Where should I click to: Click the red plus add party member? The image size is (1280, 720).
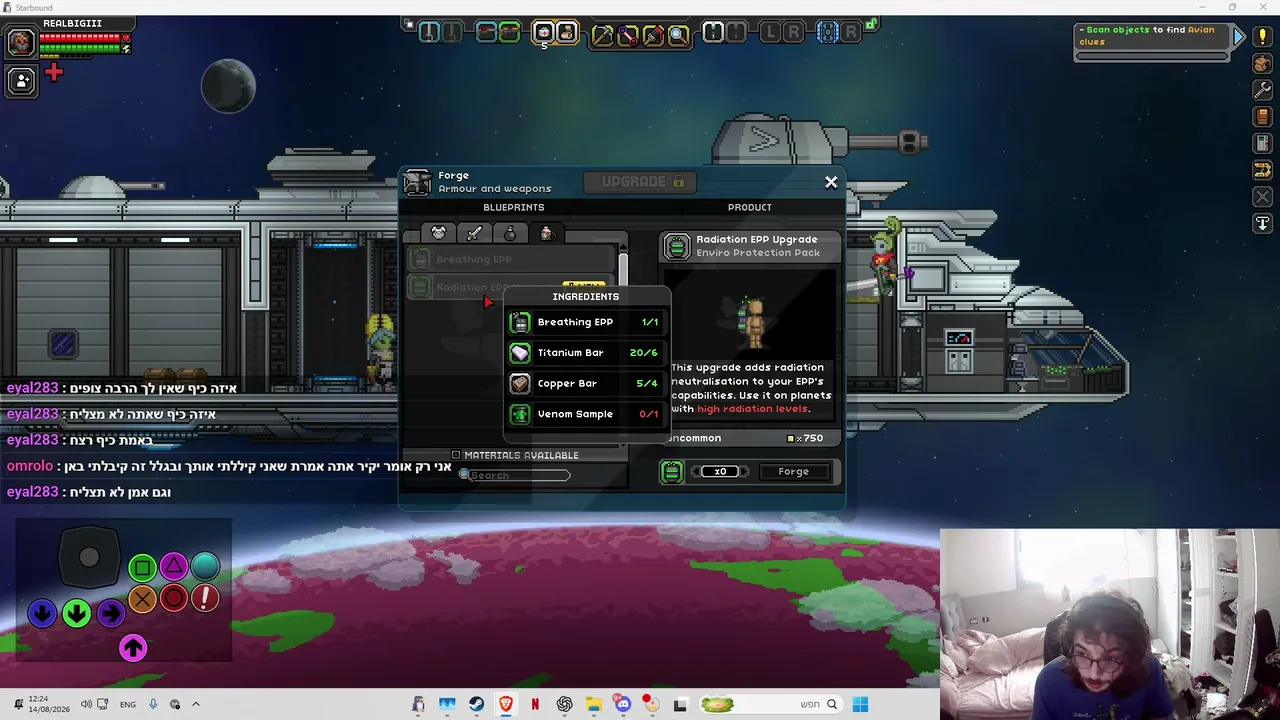pos(54,72)
